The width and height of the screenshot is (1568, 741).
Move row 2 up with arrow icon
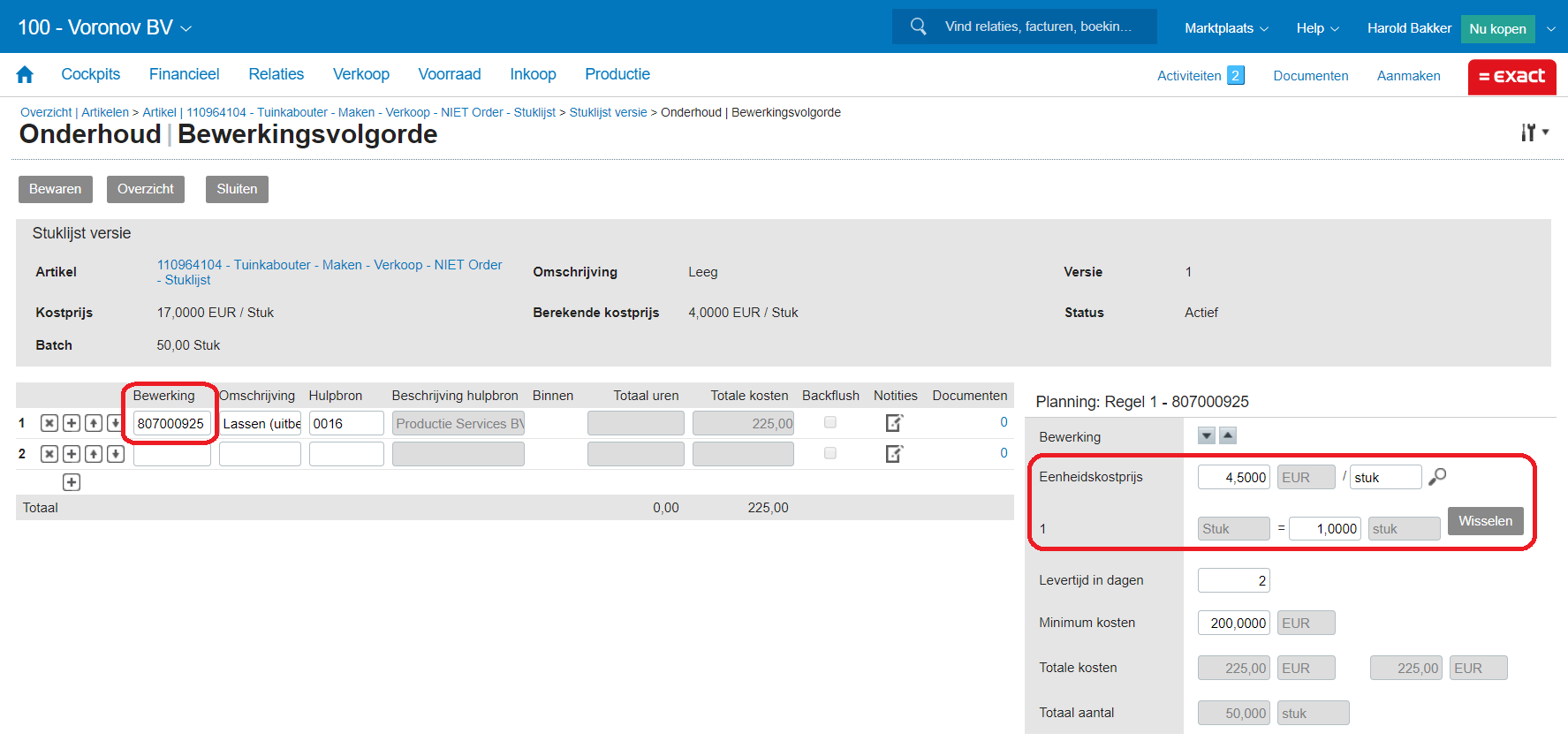[x=94, y=454]
